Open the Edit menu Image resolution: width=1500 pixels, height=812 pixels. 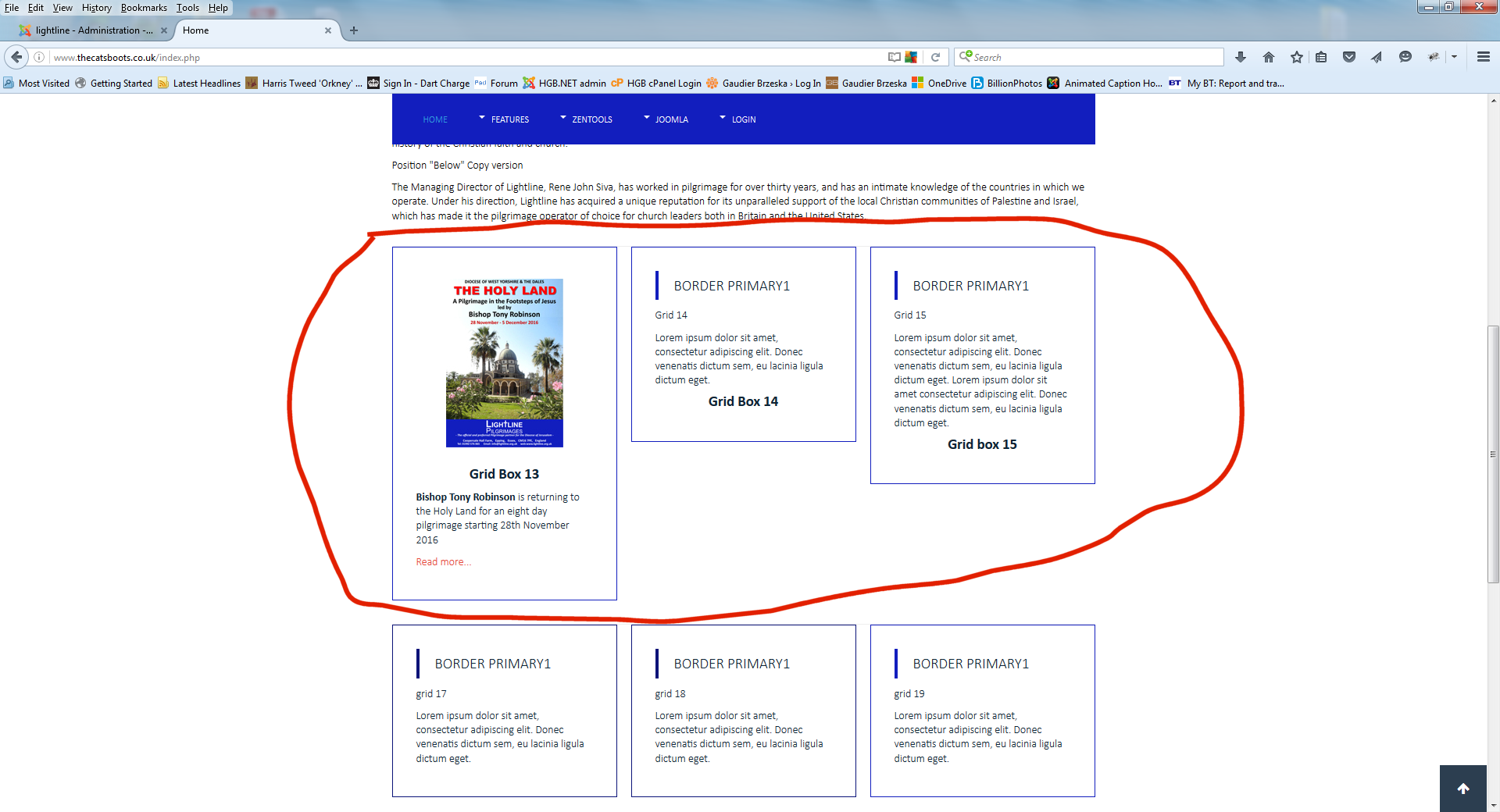coord(36,8)
